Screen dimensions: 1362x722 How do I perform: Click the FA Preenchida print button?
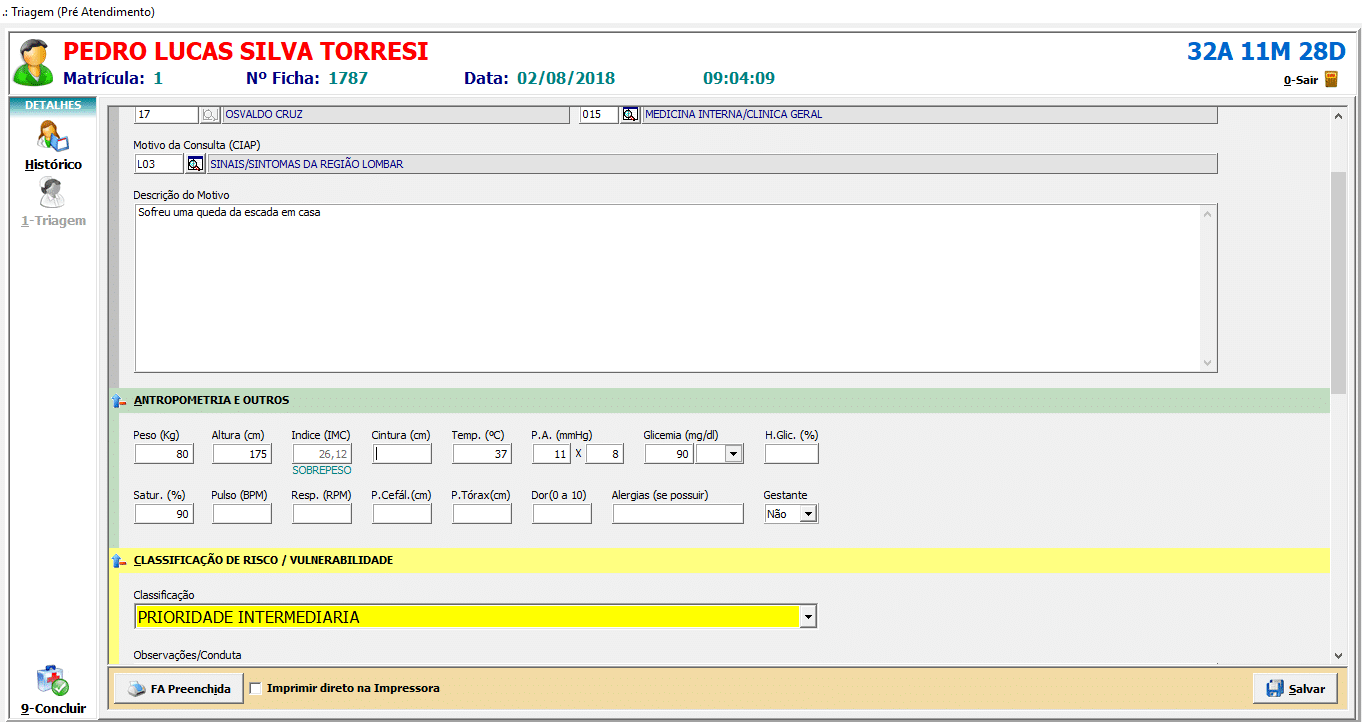(179, 689)
